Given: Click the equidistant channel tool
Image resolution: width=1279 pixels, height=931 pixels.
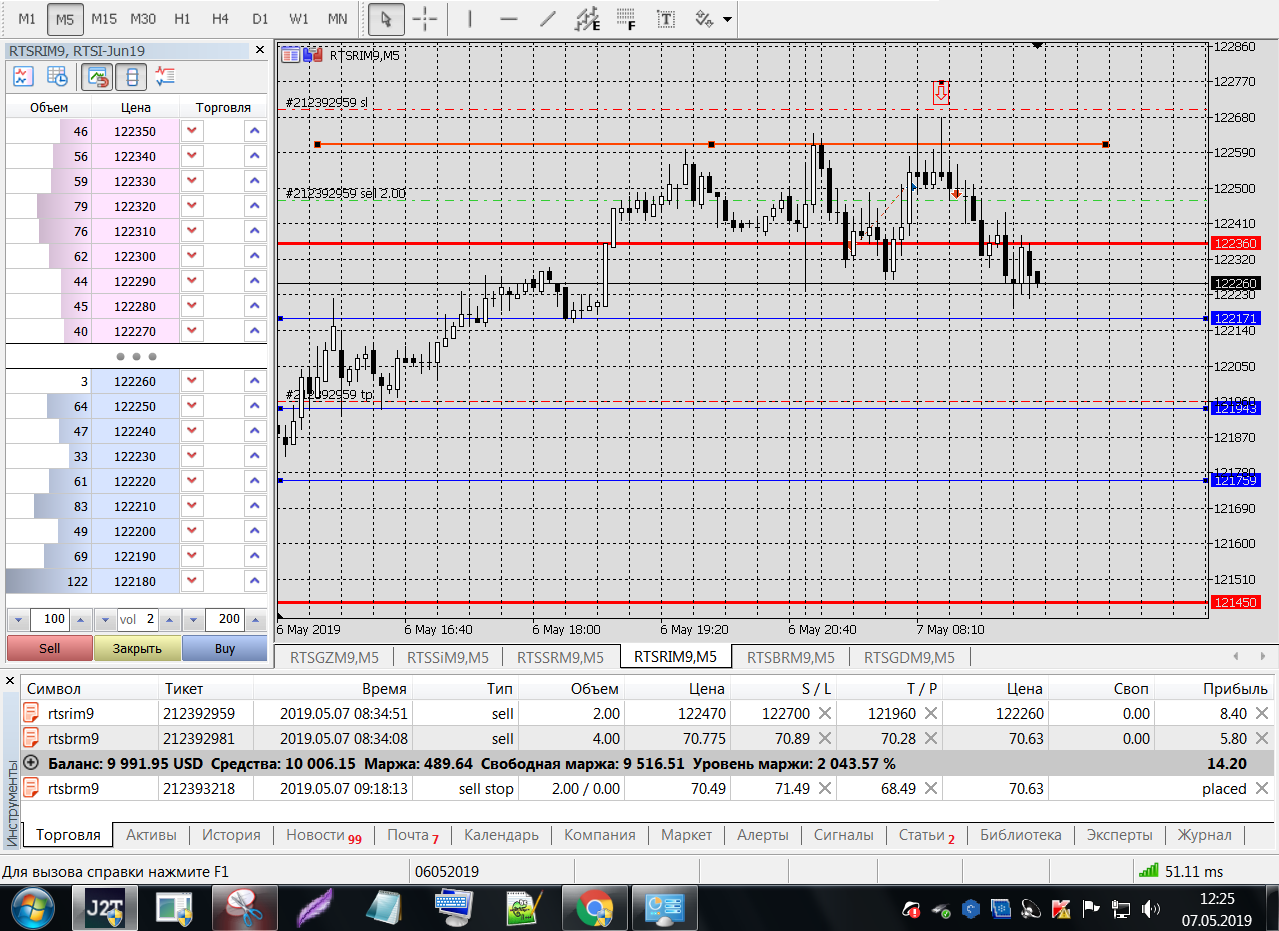Looking at the screenshot, I should pos(587,19).
